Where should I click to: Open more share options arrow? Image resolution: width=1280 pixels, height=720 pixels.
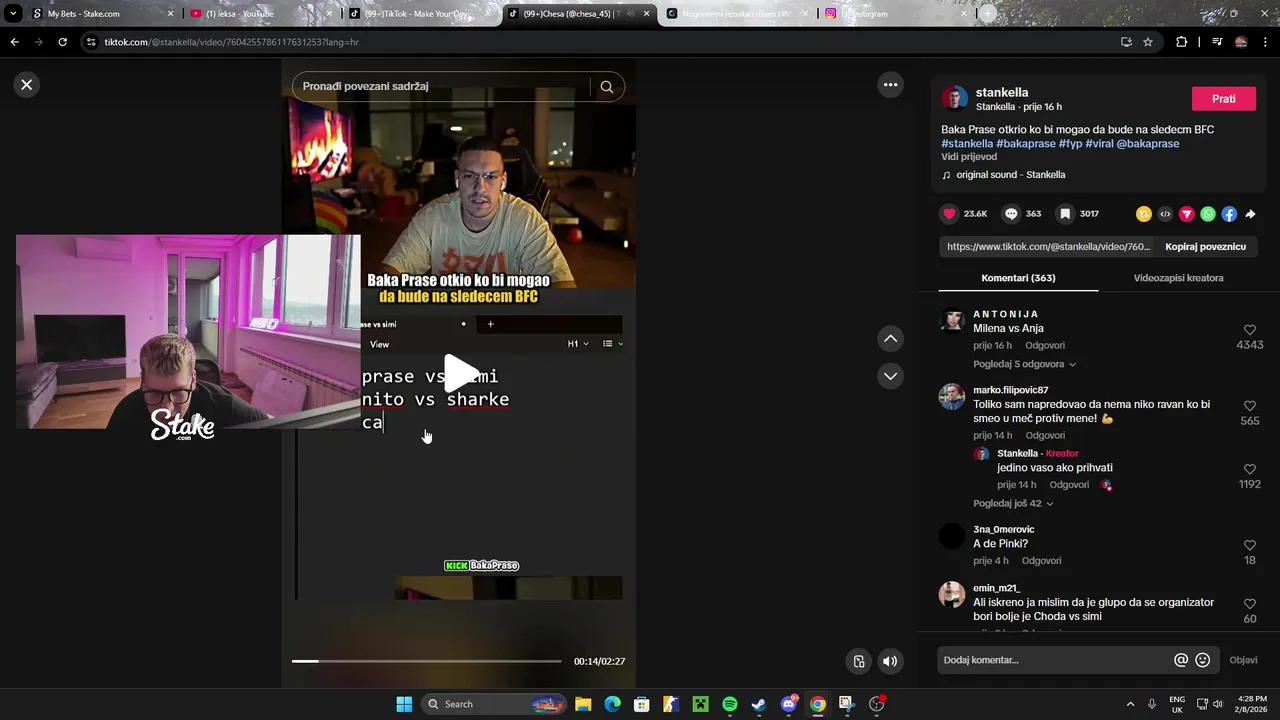(1250, 214)
